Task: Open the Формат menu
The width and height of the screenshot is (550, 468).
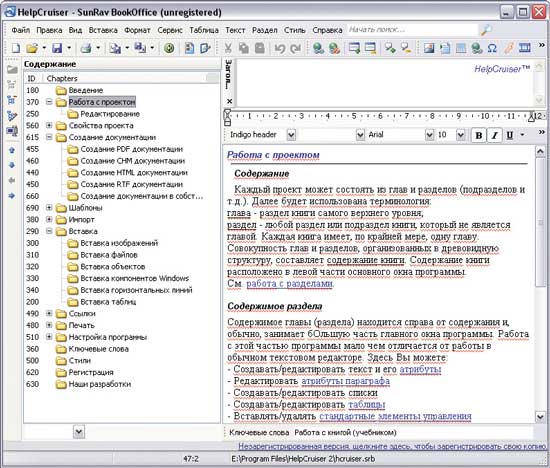Action: click(137, 30)
